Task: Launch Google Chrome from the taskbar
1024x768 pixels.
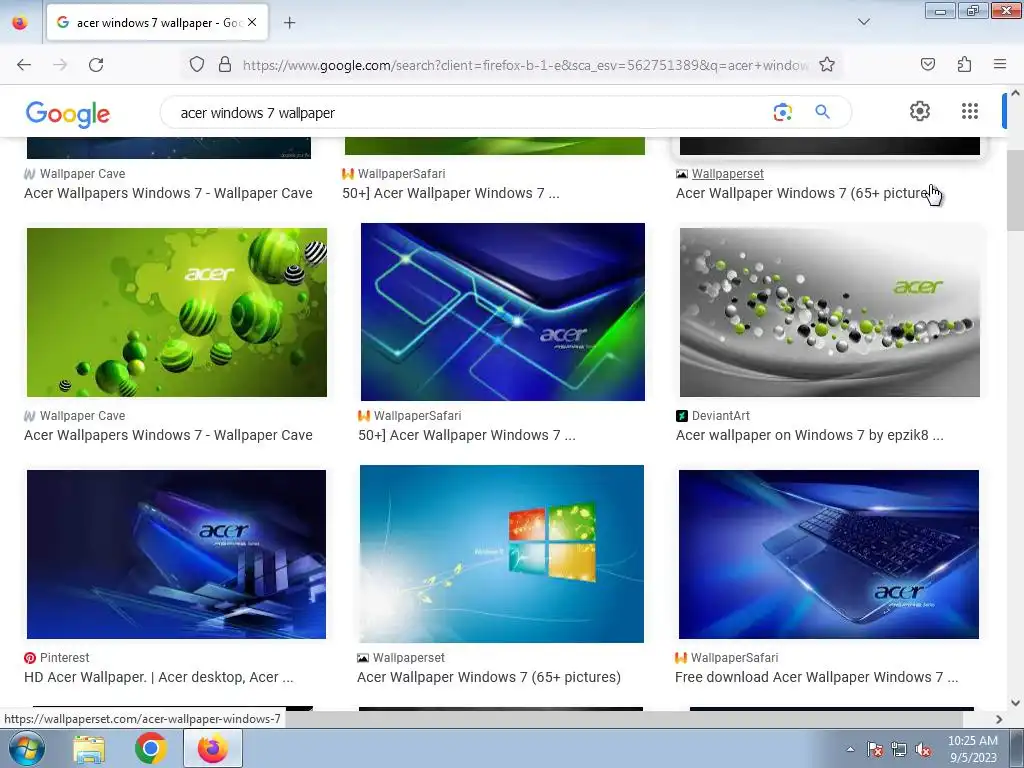Action: pyautogui.click(x=151, y=748)
